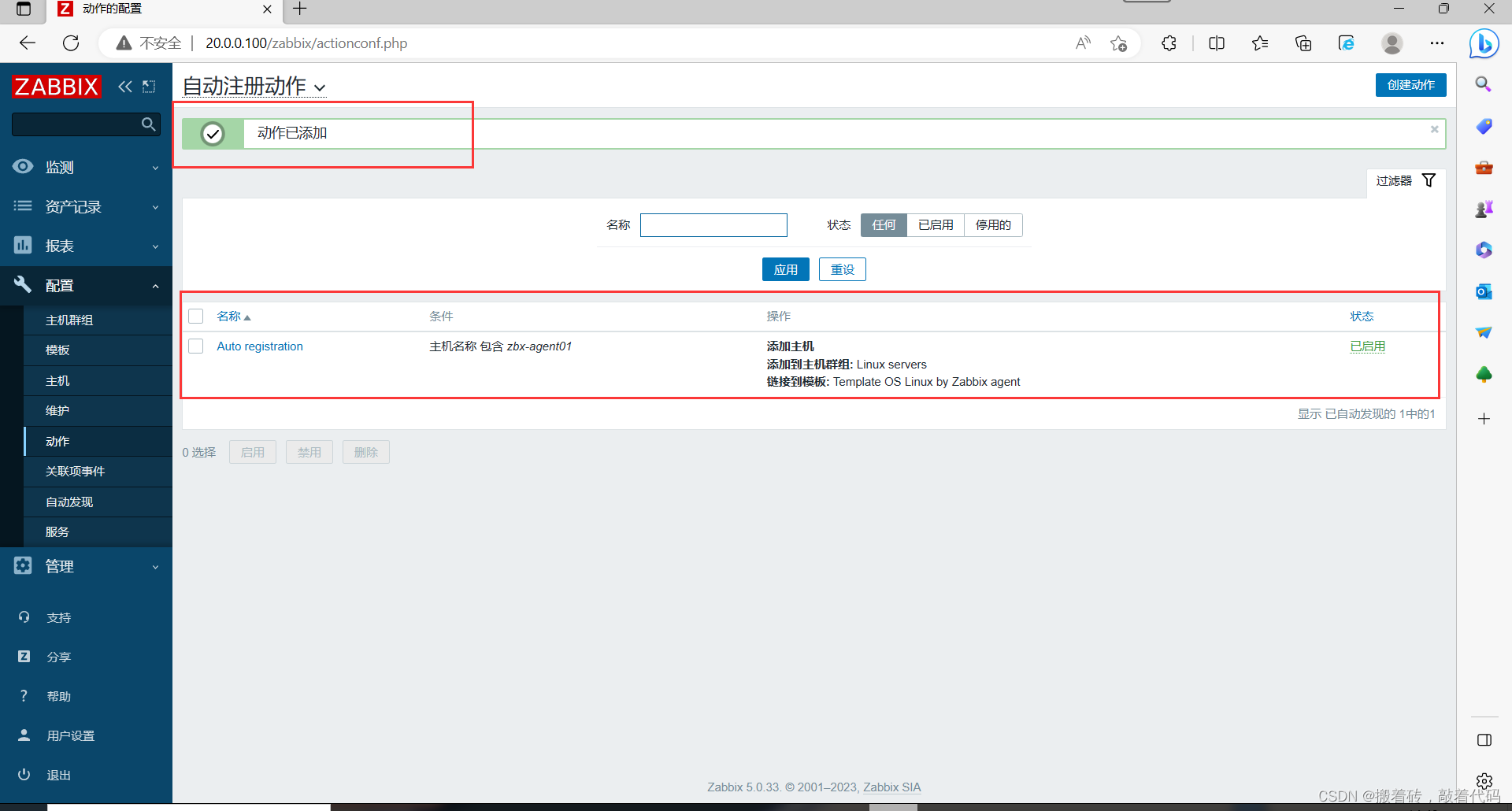
Task: Tick the select-all checkbox in table header
Action: [x=196, y=317]
